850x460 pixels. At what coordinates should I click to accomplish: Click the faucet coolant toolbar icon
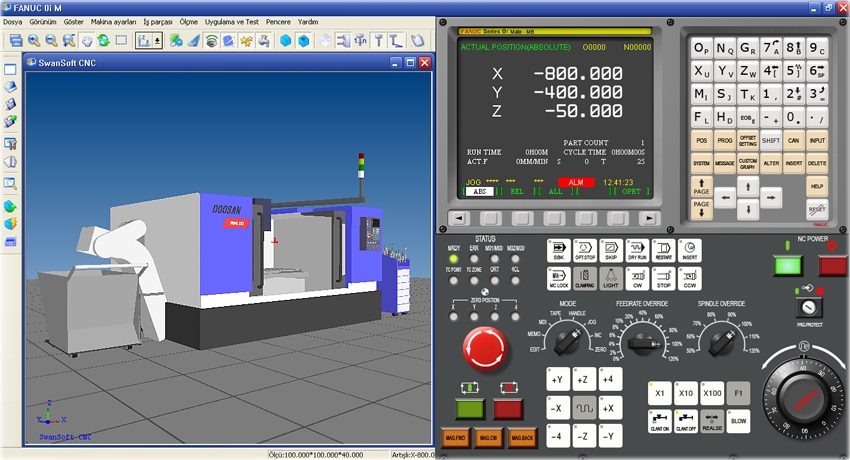pos(264,41)
